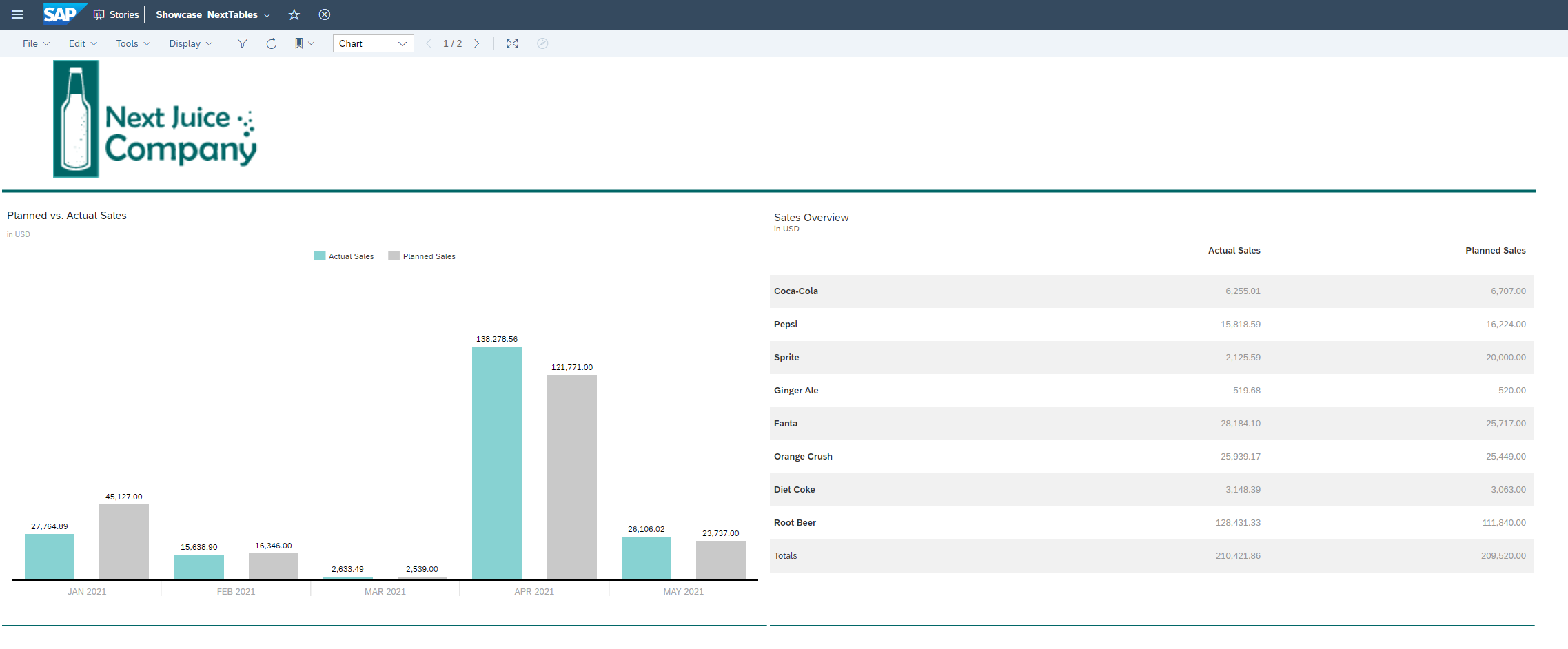Screen dimensions: 1568x649
Task: Click the 209,520.00 totals cell
Action: [x=1503, y=556]
